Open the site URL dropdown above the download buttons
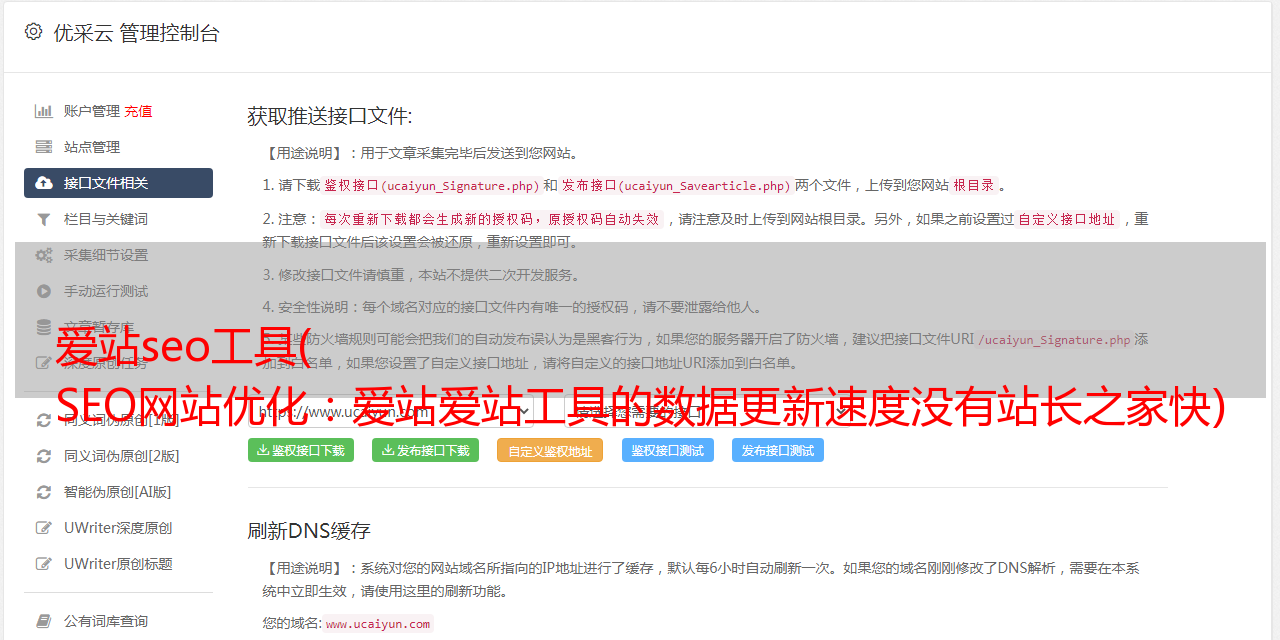This screenshot has height=640, width=1280. [391, 411]
